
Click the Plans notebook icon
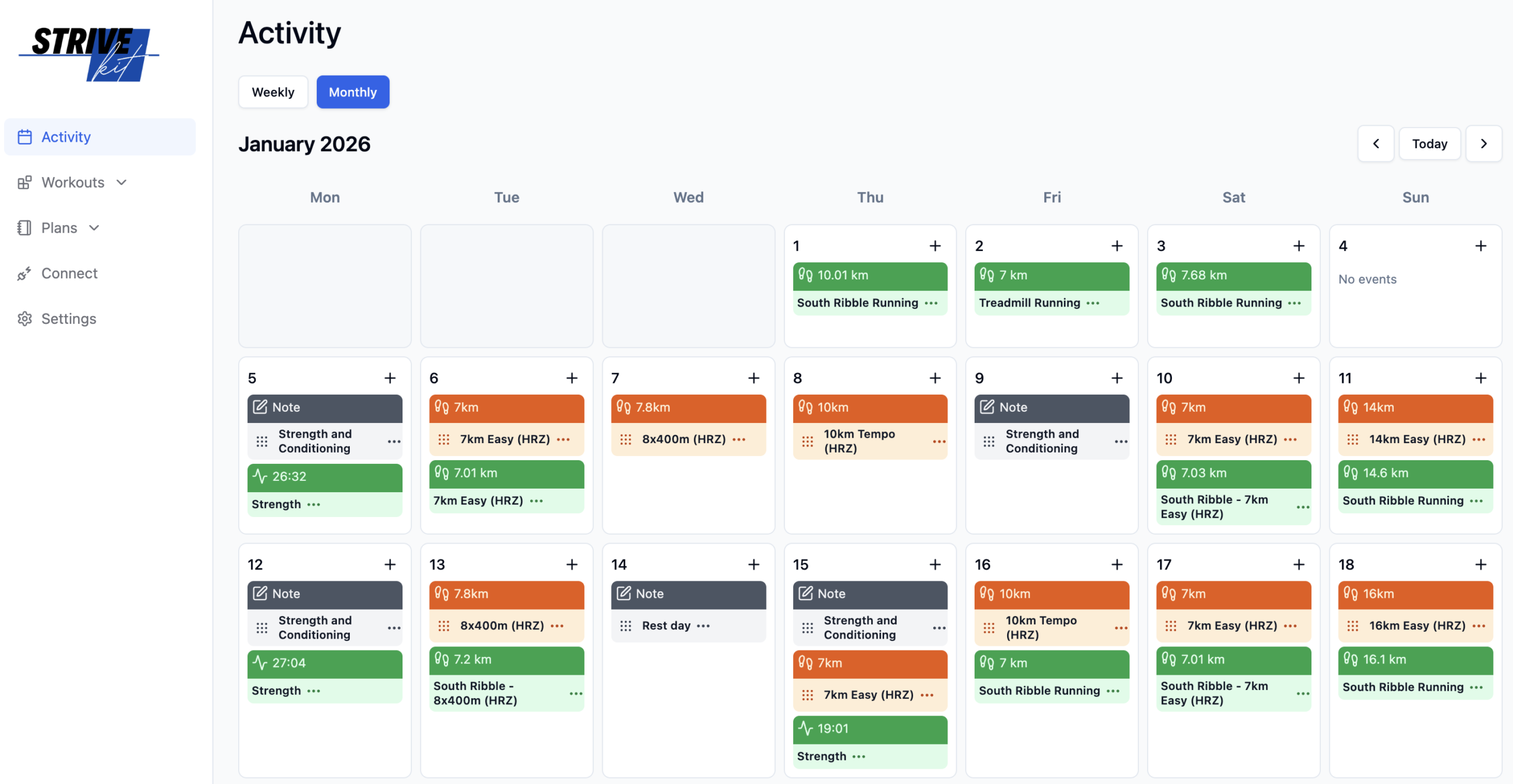[x=25, y=227]
